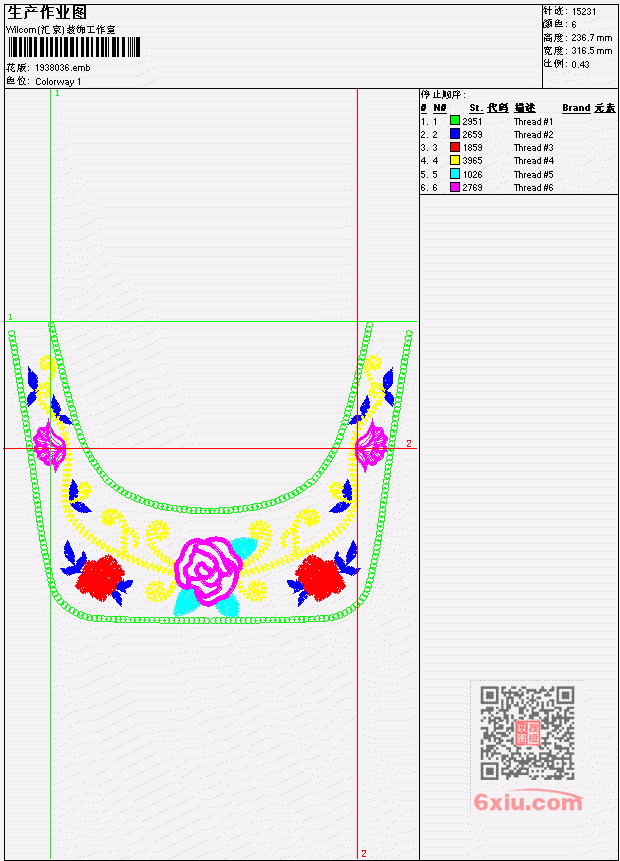Click red guide marker '2' at bottom
This screenshot has height=861, width=620.
(x=364, y=853)
